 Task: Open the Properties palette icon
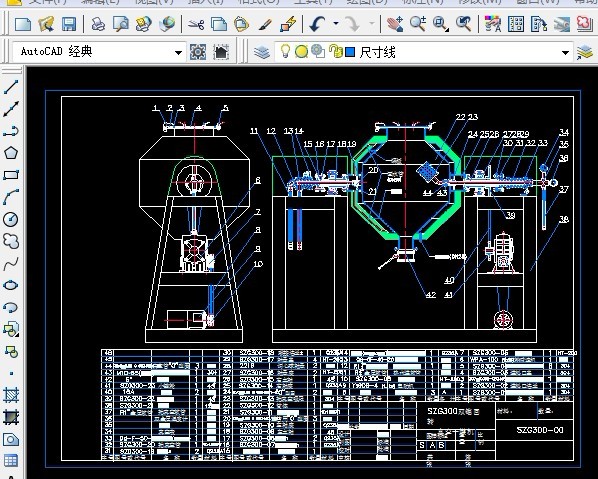point(492,24)
